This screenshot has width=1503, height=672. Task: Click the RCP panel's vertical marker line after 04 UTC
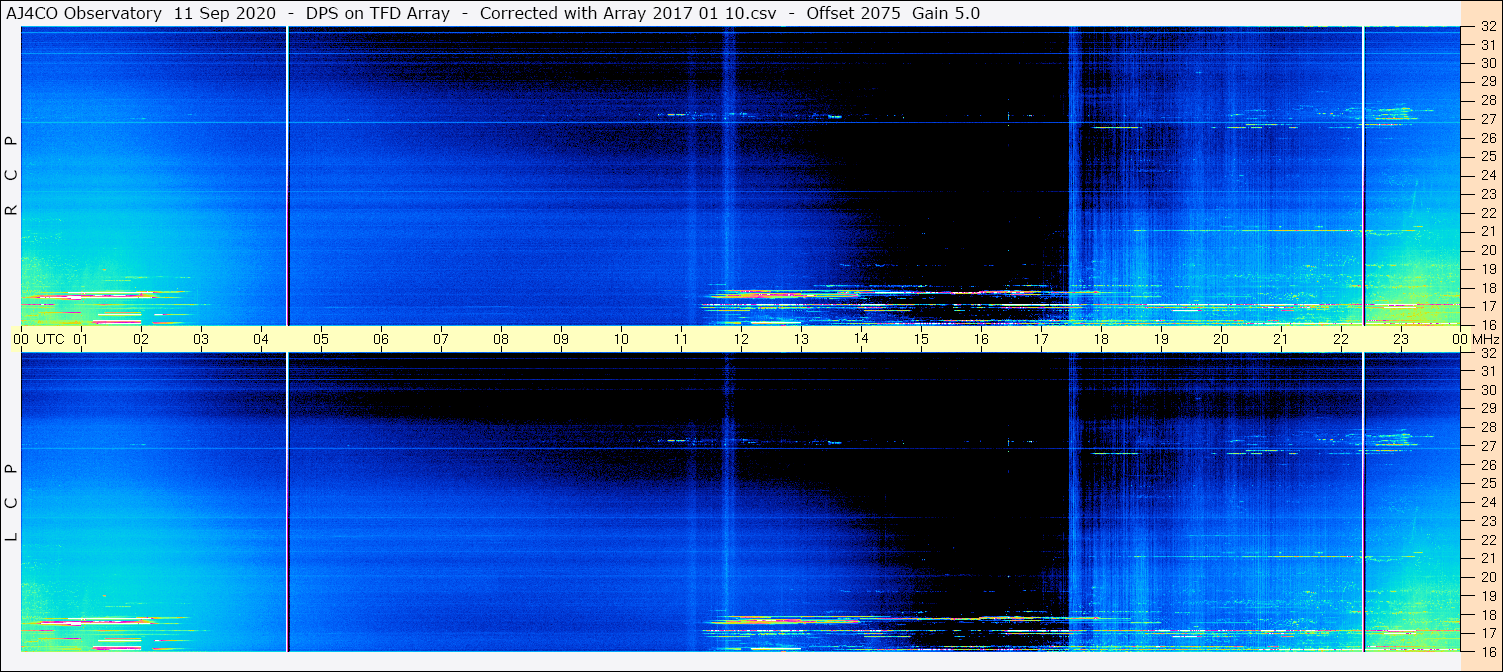(287, 175)
